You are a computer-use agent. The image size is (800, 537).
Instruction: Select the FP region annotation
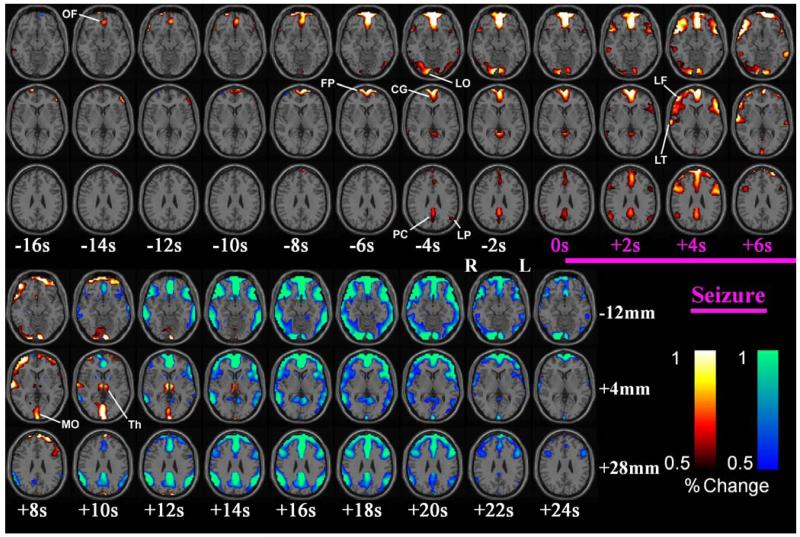[x=328, y=83]
